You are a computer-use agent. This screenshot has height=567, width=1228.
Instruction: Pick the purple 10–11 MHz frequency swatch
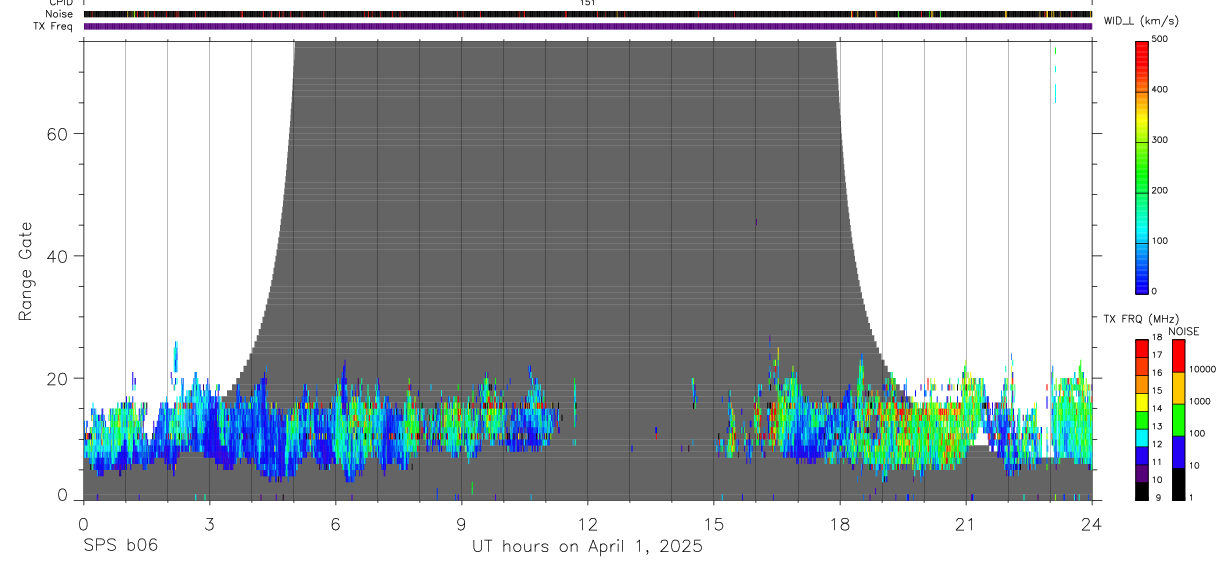1141,473
